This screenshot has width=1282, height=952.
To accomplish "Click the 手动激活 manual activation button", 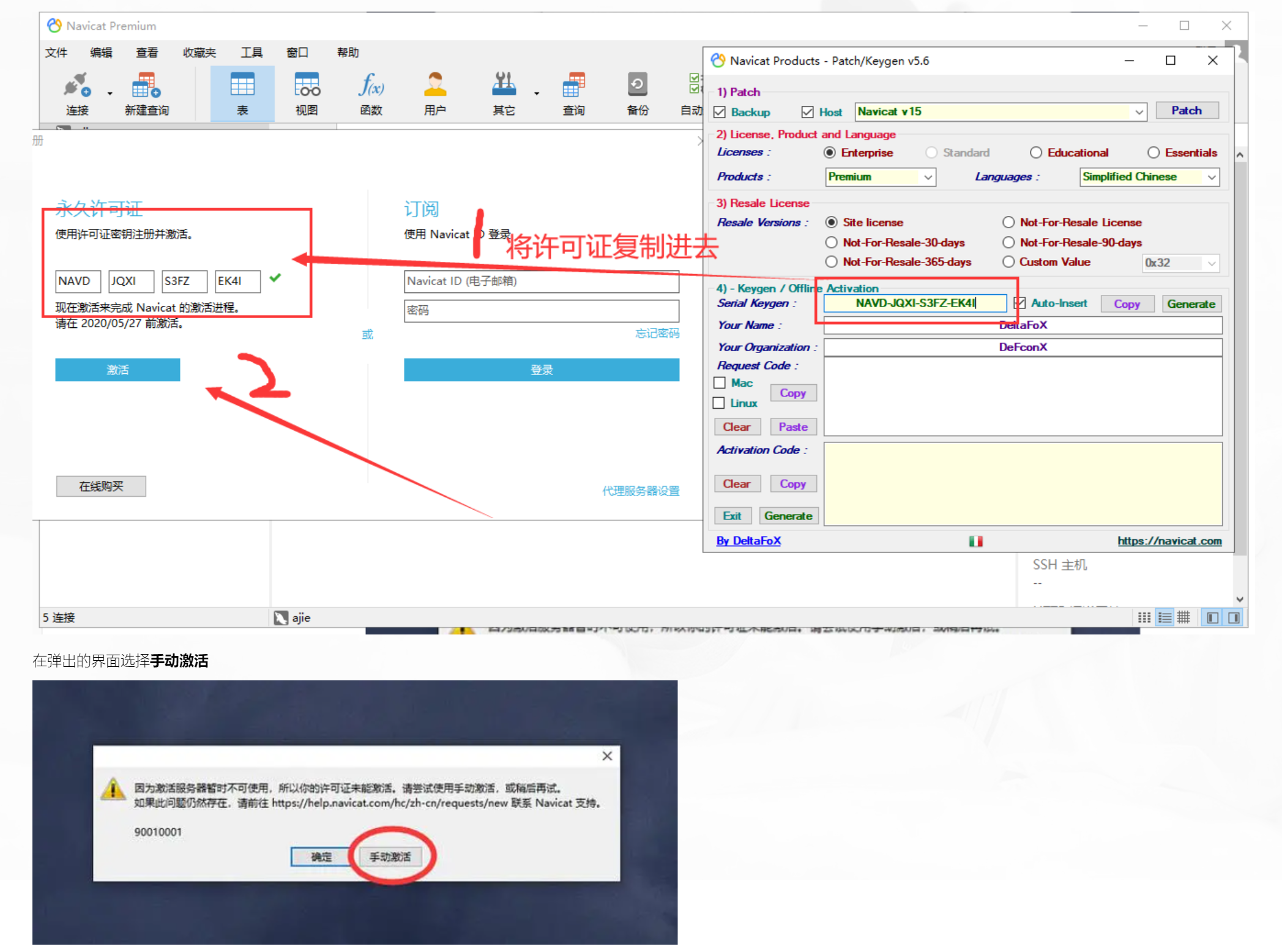I will [390, 857].
